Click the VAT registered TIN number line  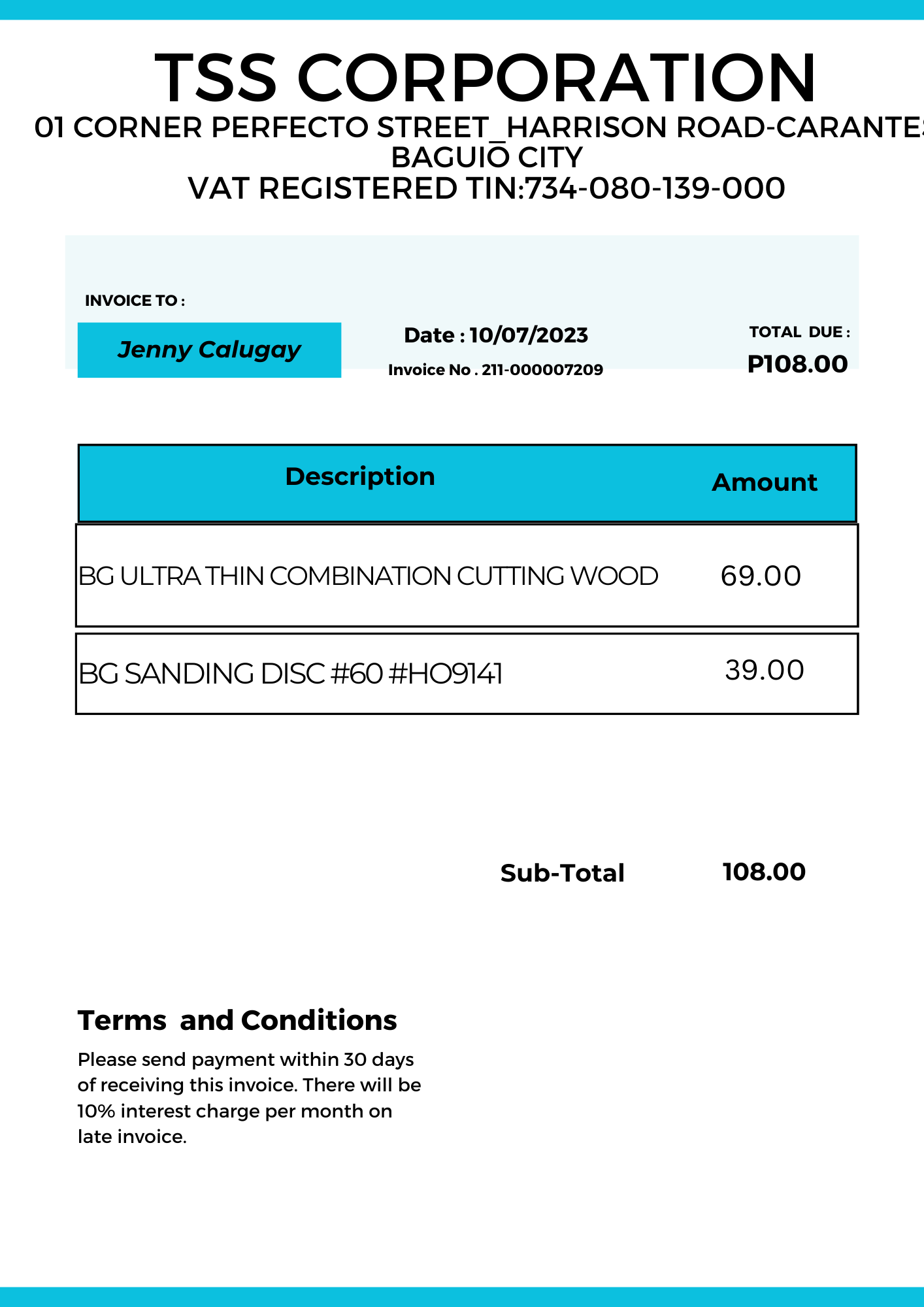tap(486, 188)
